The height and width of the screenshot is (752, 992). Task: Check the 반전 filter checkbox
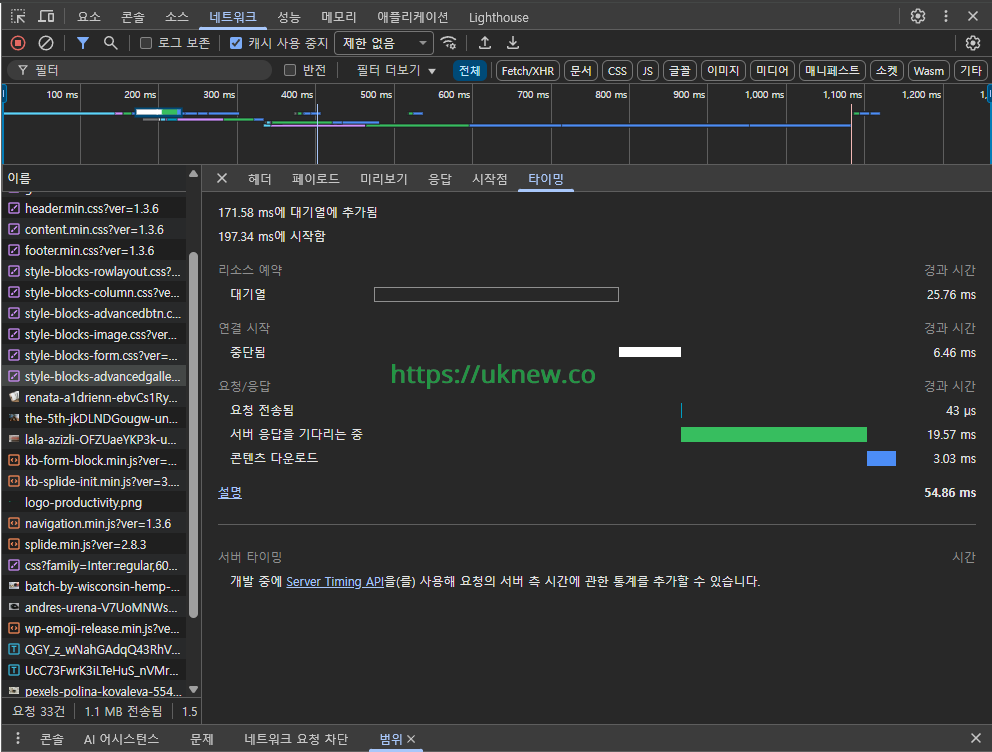290,70
